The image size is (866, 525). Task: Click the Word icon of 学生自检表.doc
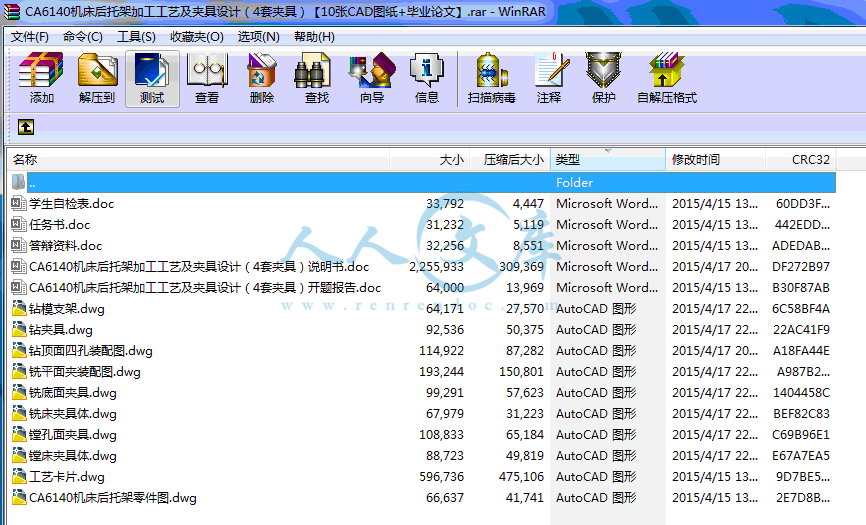(19, 203)
